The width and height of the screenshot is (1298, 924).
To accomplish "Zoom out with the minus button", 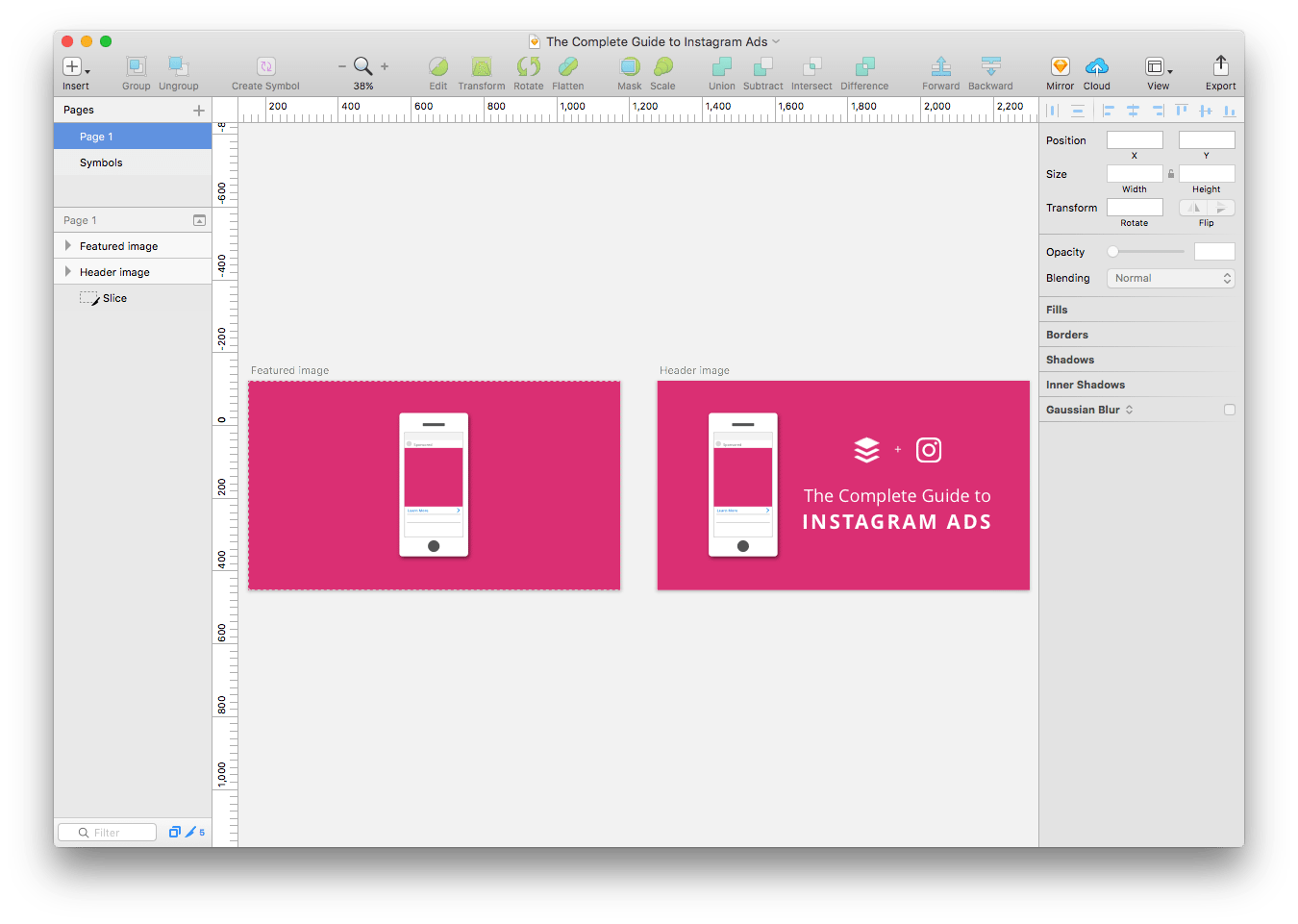I will (x=342, y=66).
